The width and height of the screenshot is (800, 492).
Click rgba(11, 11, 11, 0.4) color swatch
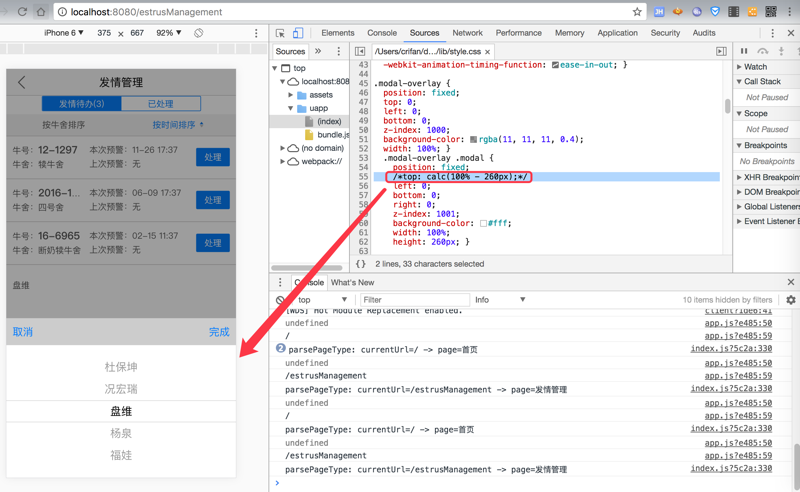pos(473,139)
